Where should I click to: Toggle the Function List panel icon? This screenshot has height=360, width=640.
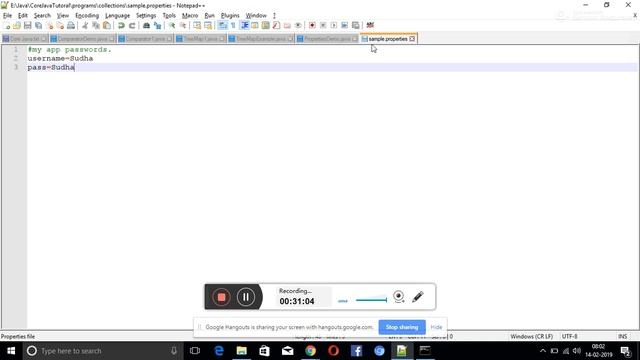tap(276, 25)
